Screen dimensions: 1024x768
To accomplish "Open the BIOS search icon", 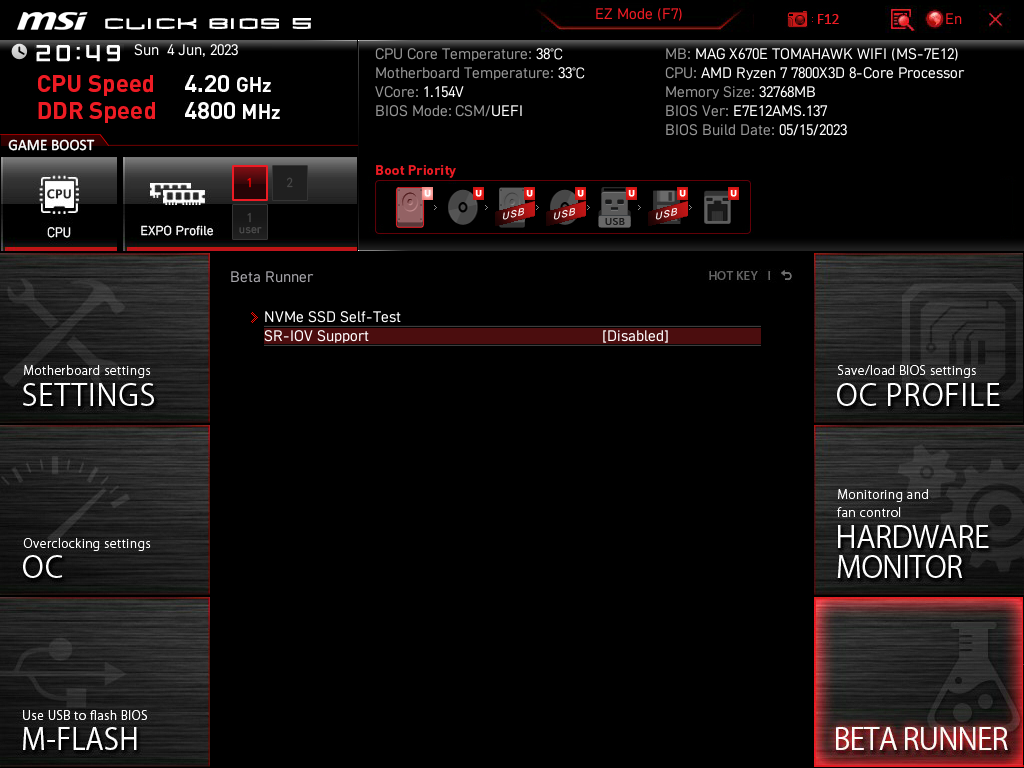I will [x=902, y=19].
